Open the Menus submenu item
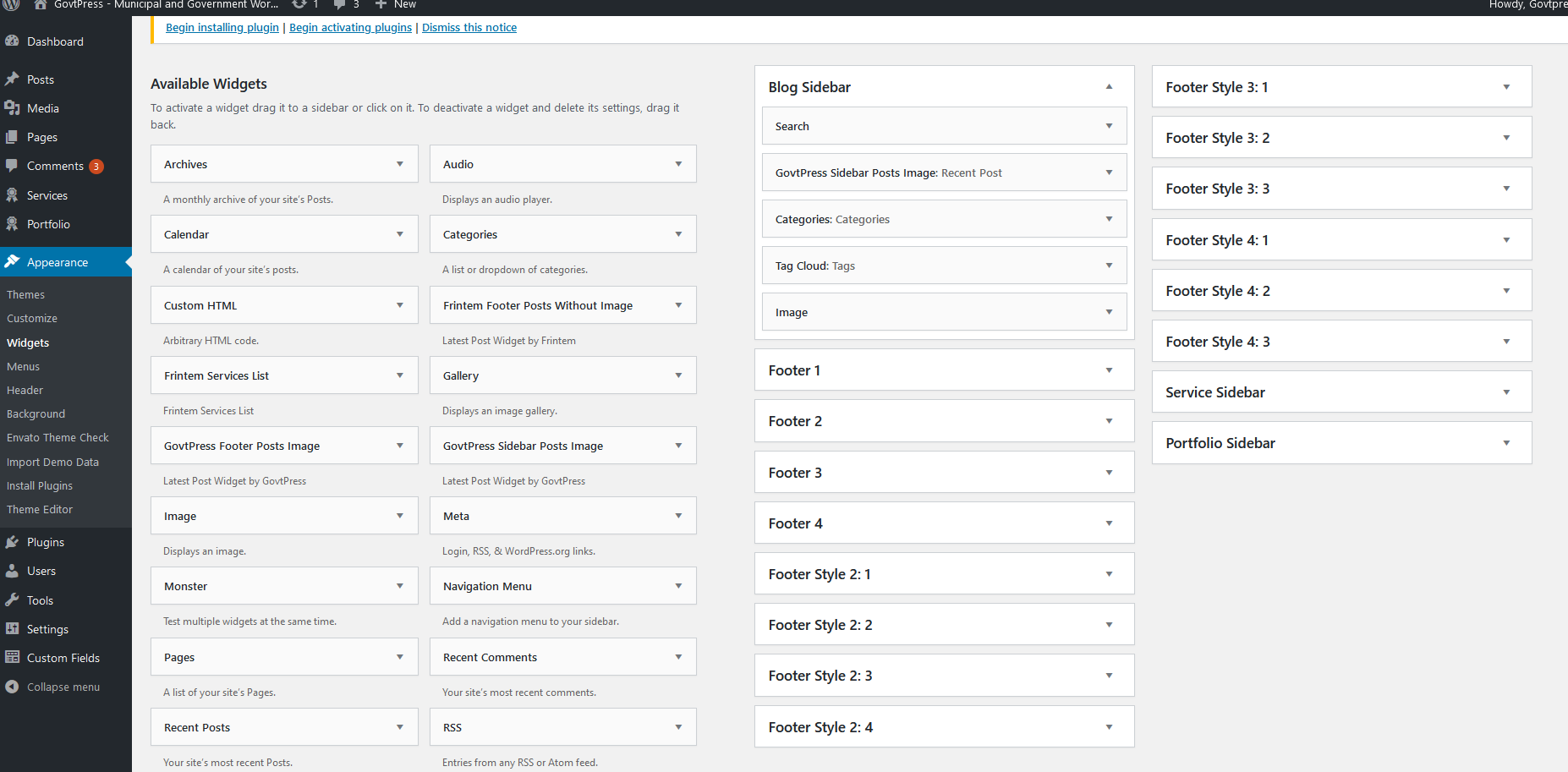1568x772 pixels. (24, 366)
